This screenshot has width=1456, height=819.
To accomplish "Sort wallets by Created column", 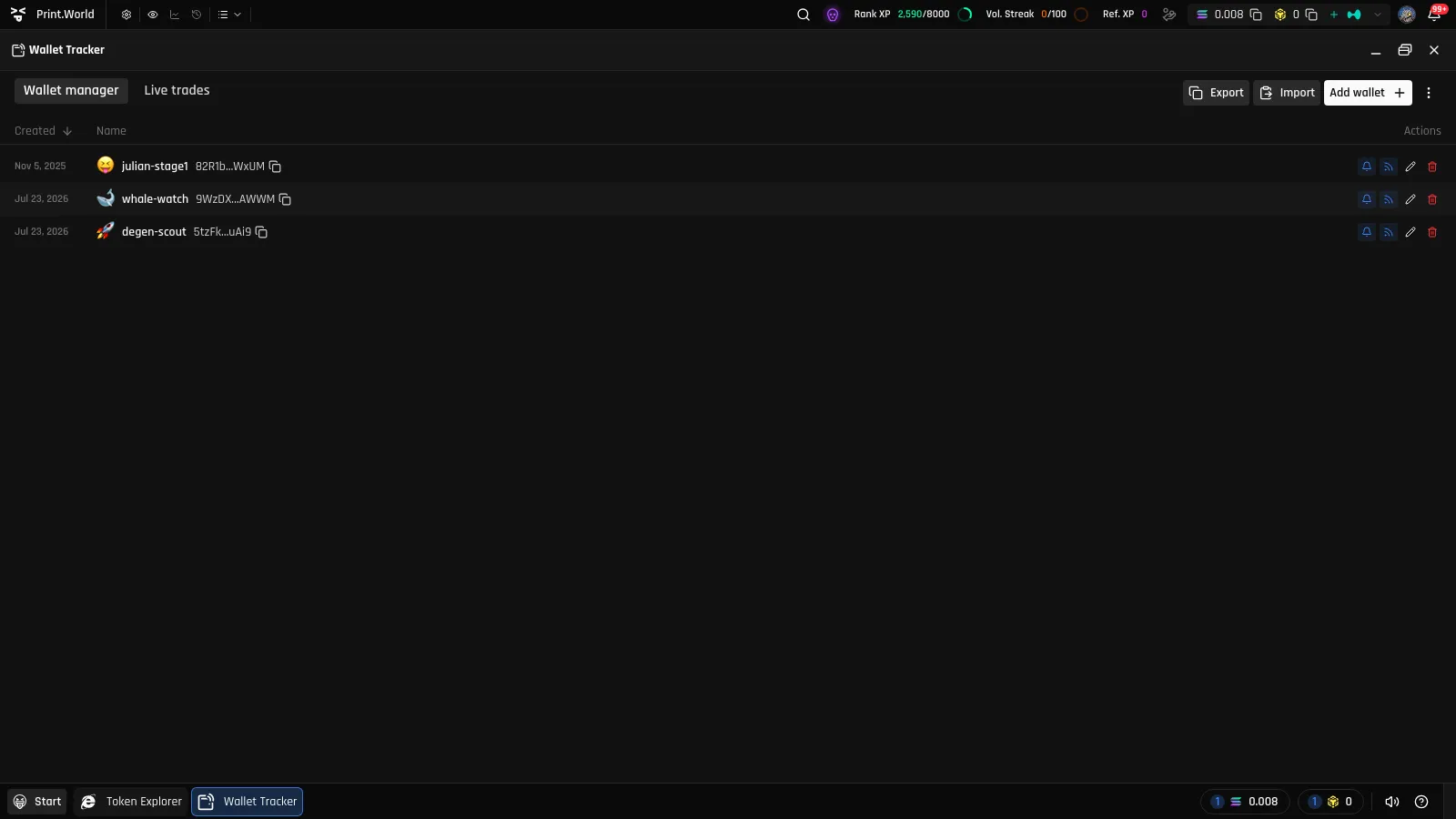I will click(43, 131).
